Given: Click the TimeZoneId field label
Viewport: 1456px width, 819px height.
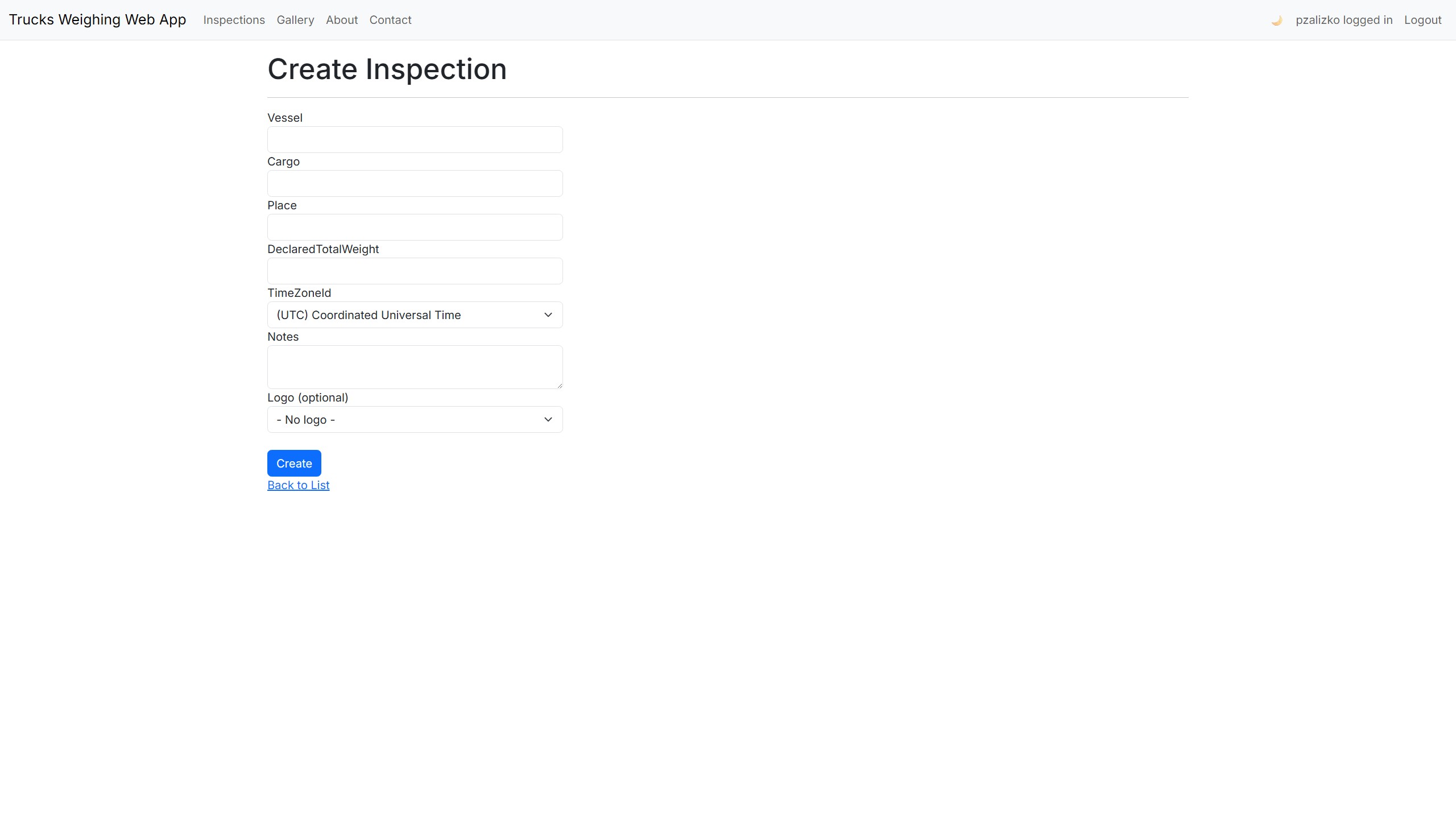Looking at the screenshot, I should [299, 293].
